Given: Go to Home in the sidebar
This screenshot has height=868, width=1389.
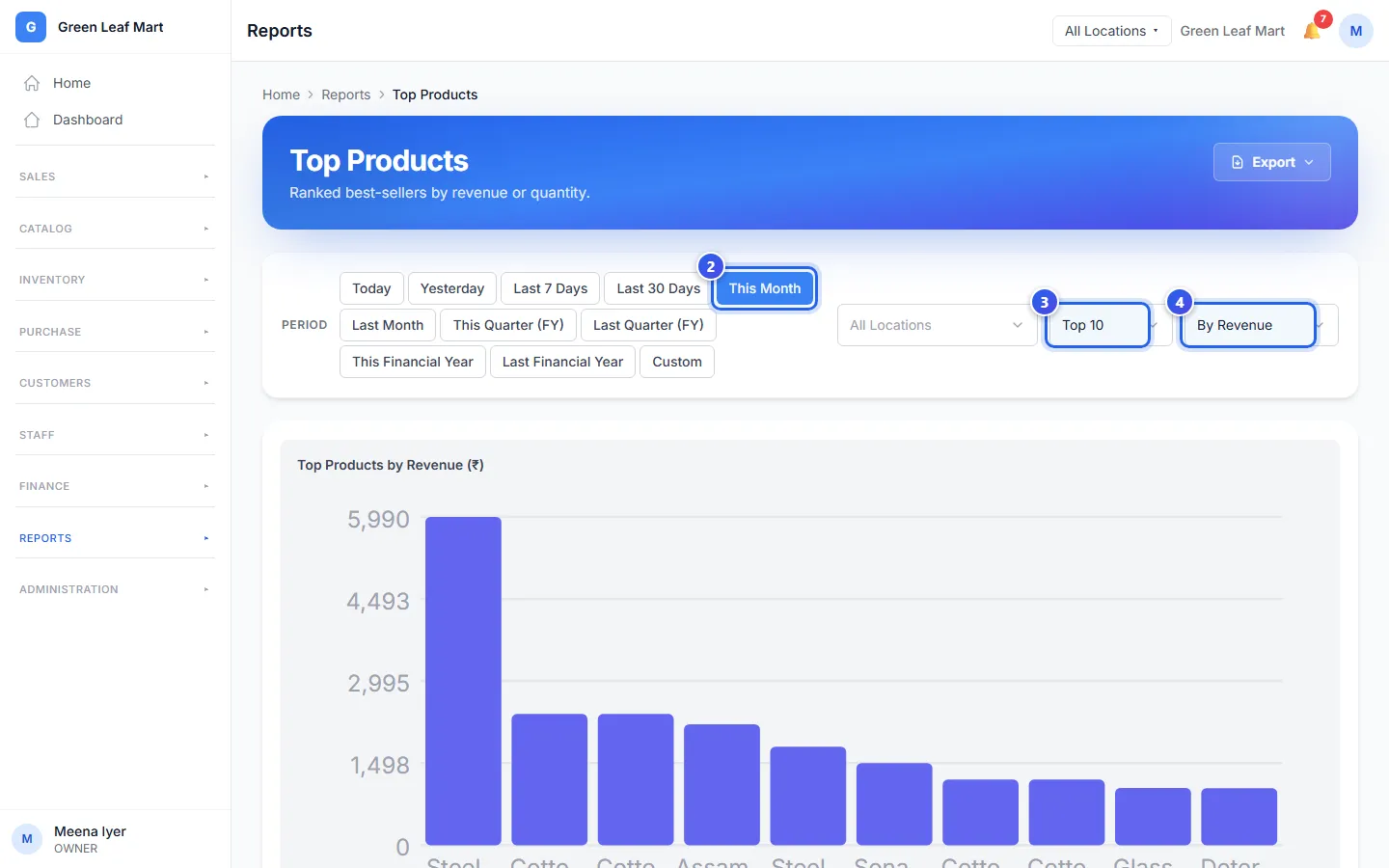Looking at the screenshot, I should pos(115,83).
